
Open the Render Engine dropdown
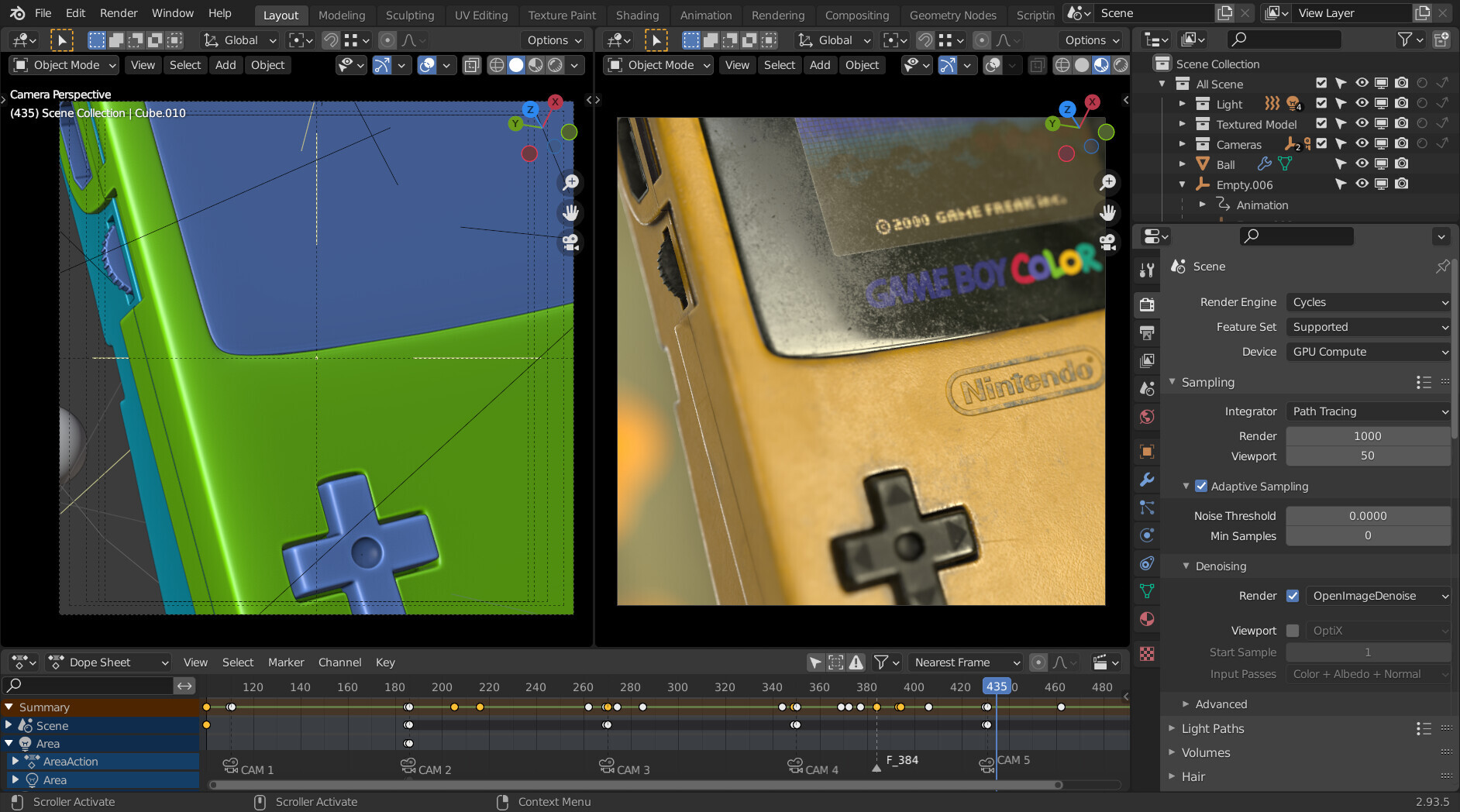(1368, 302)
